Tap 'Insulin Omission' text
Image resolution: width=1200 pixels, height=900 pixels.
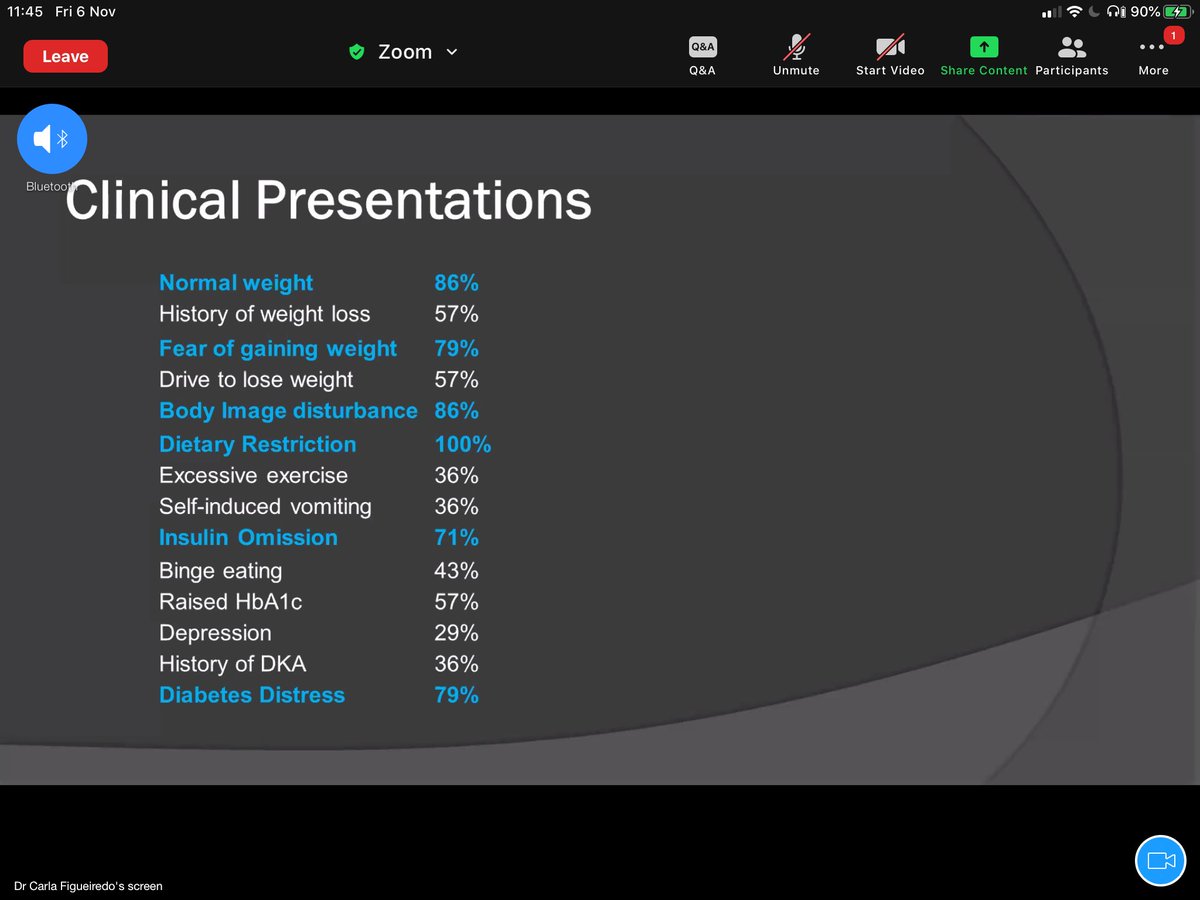click(248, 537)
